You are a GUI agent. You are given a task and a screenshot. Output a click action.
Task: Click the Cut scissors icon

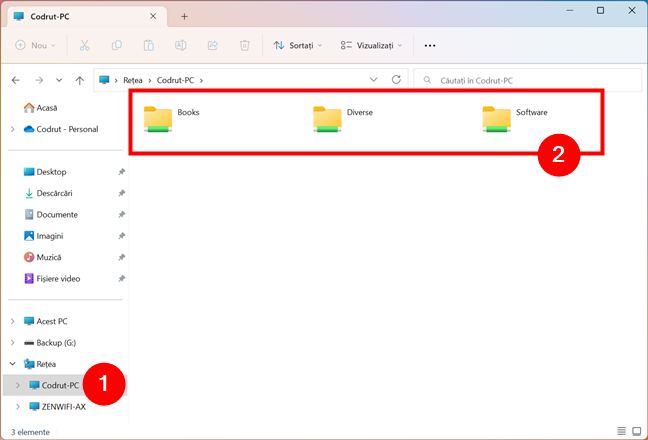pos(84,45)
